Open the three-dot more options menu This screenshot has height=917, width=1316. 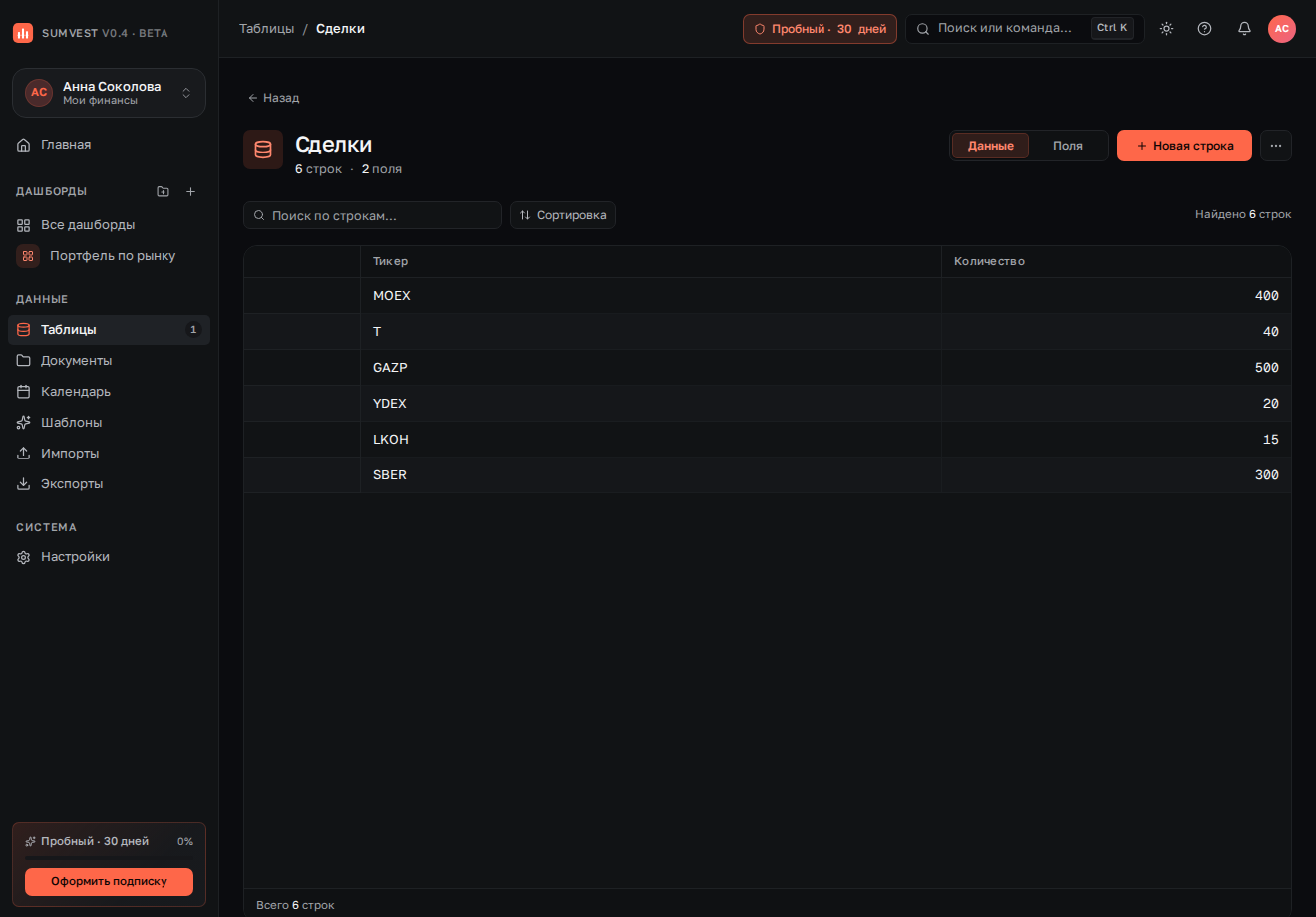pos(1276,146)
